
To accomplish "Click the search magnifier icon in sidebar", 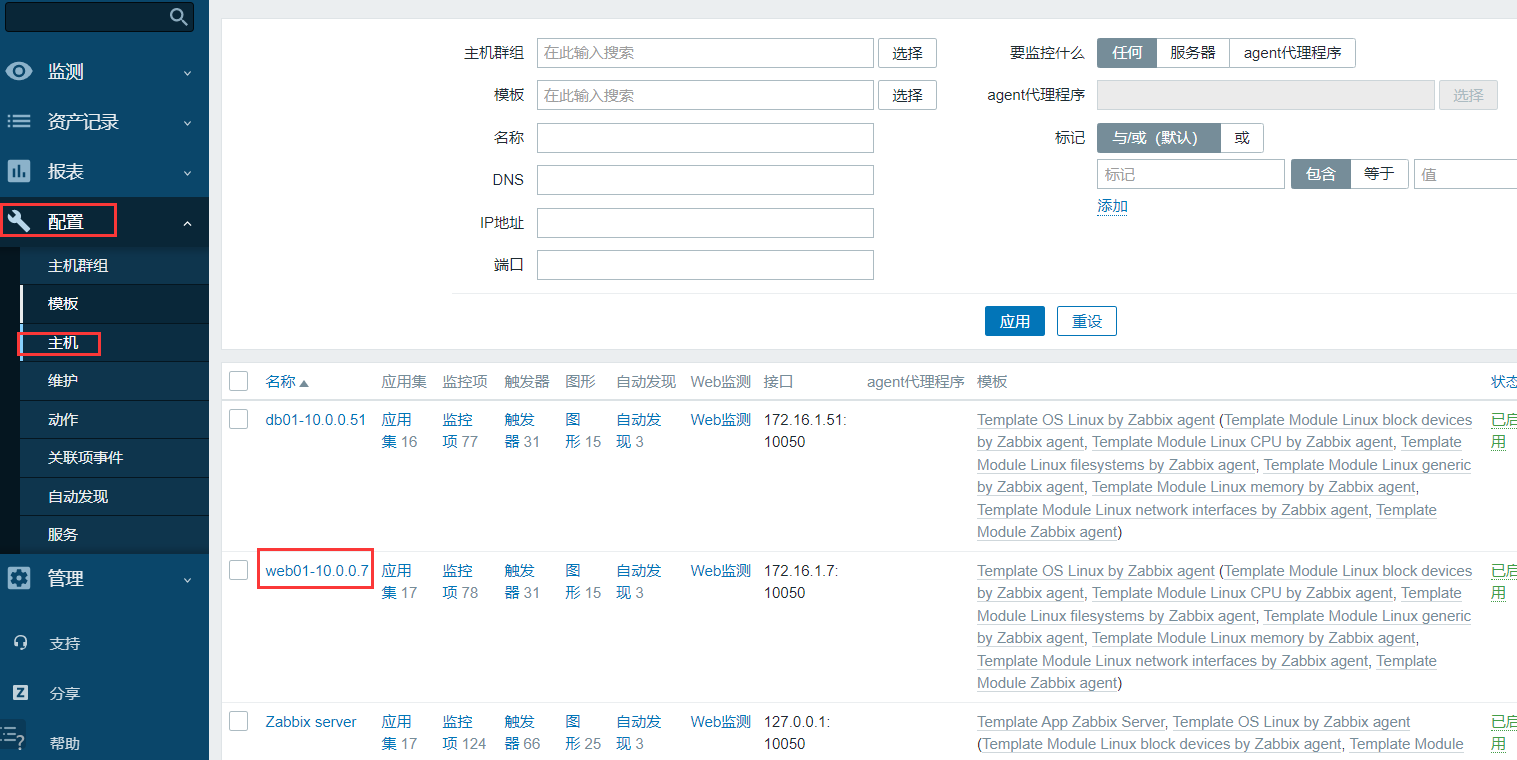I will point(178,16).
